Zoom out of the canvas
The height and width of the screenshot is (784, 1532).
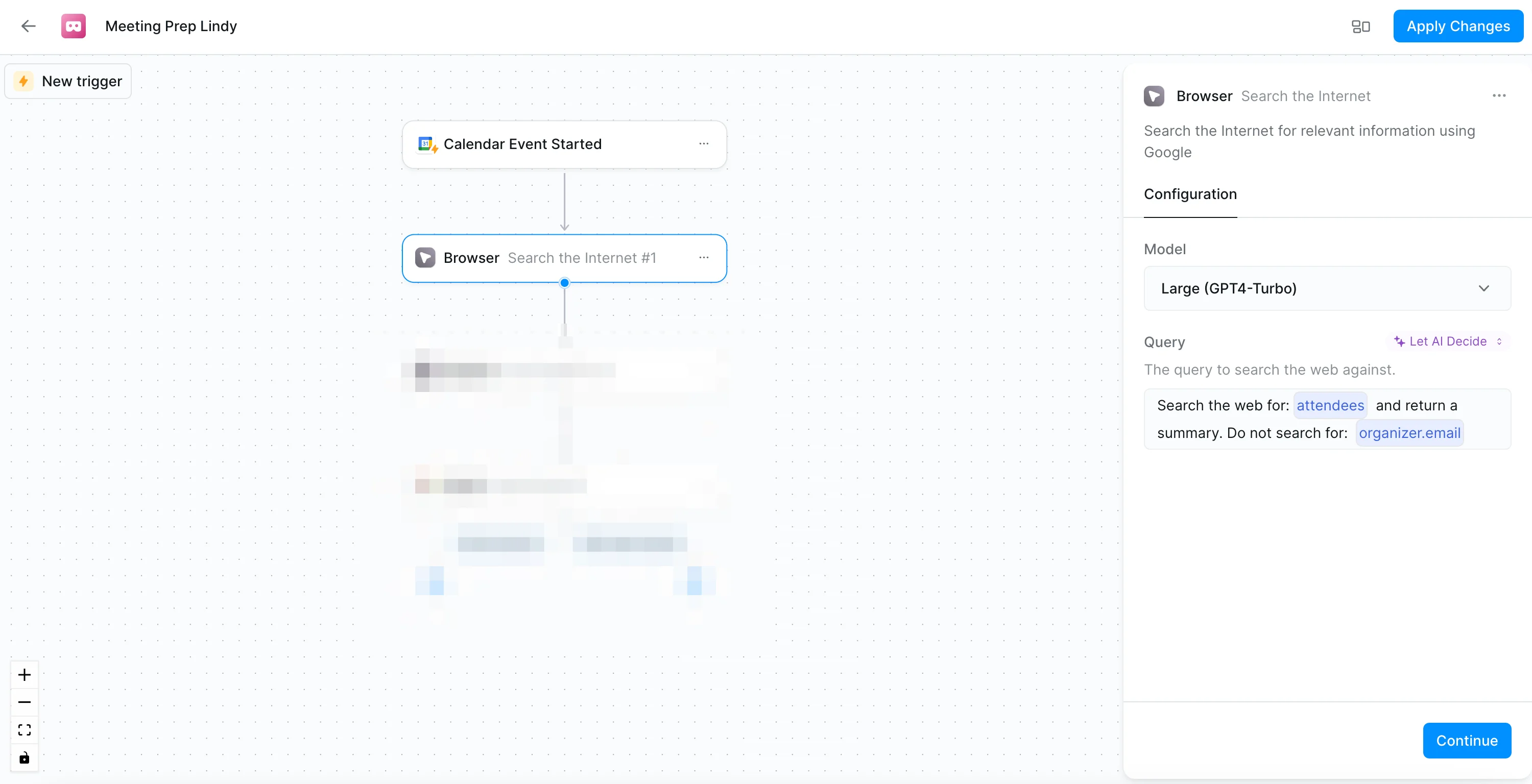25,702
